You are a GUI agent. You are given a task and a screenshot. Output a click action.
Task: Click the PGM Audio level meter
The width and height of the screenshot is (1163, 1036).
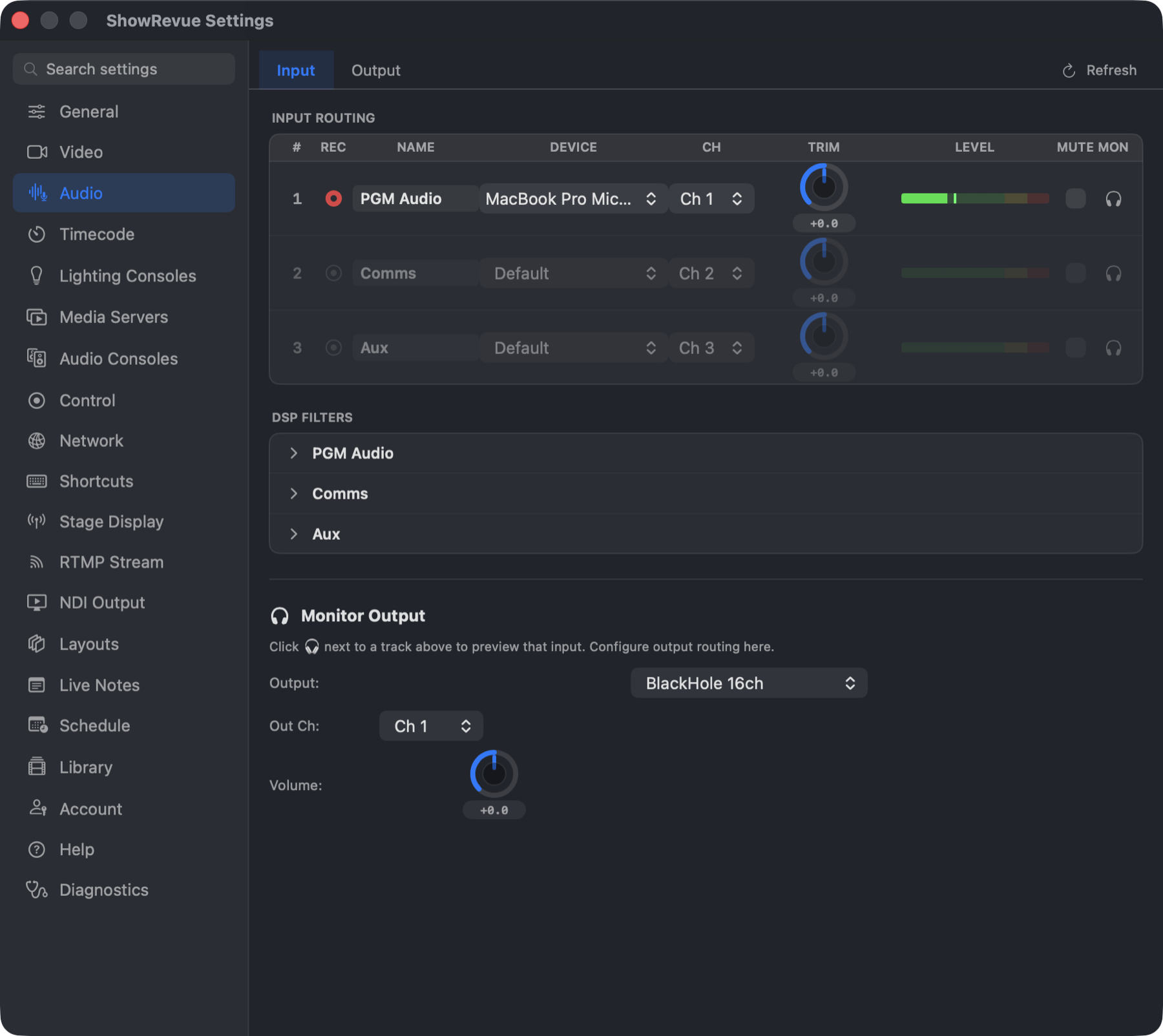point(975,198)
